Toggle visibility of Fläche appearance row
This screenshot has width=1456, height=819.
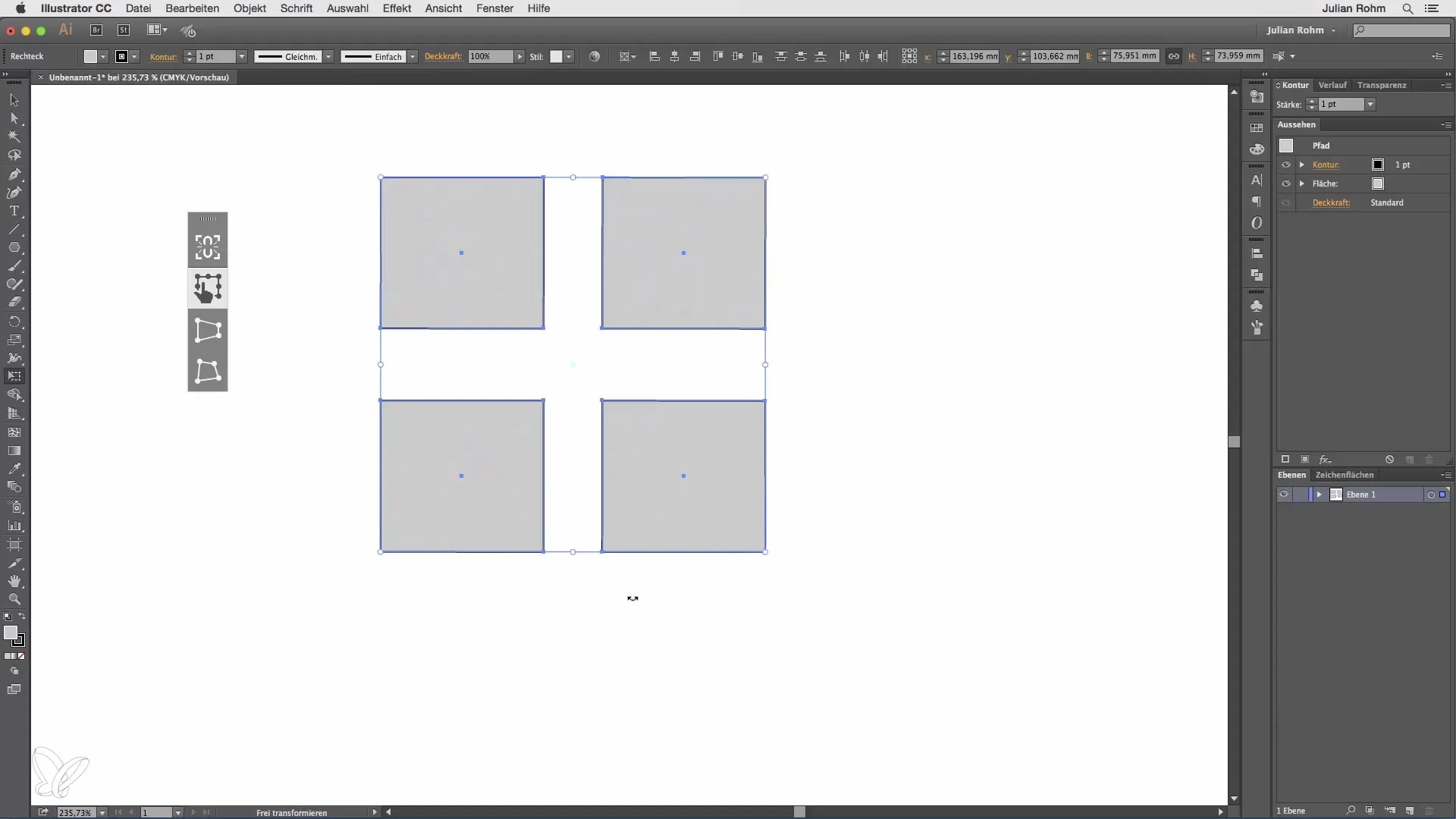[1285, 184]
